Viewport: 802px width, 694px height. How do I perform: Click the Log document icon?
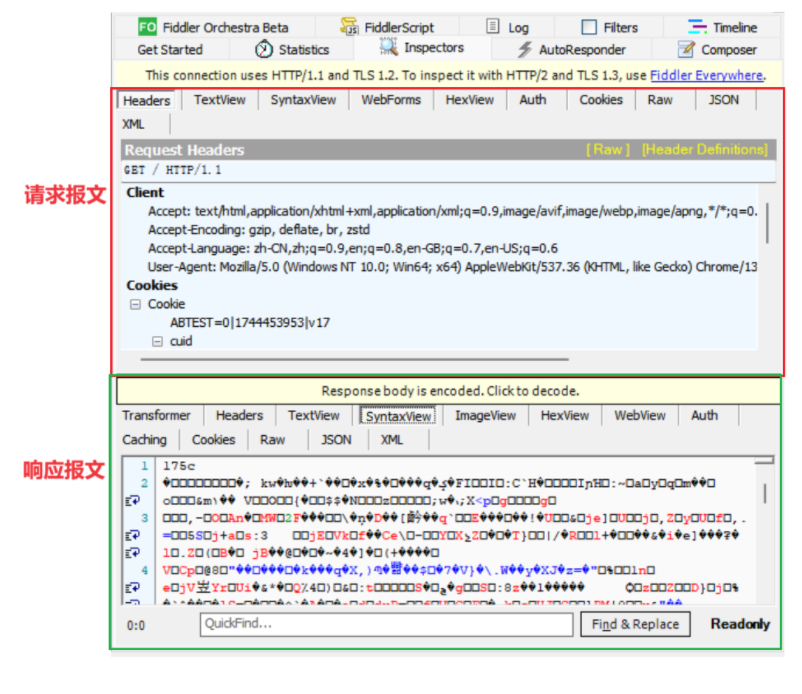(493, 26)
